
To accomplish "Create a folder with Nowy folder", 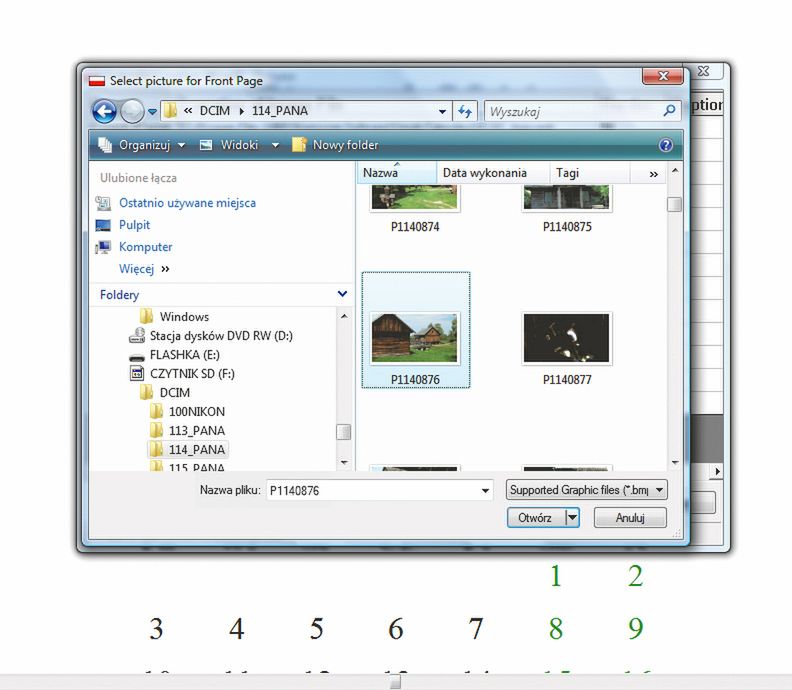I will [x=336, y=145].
